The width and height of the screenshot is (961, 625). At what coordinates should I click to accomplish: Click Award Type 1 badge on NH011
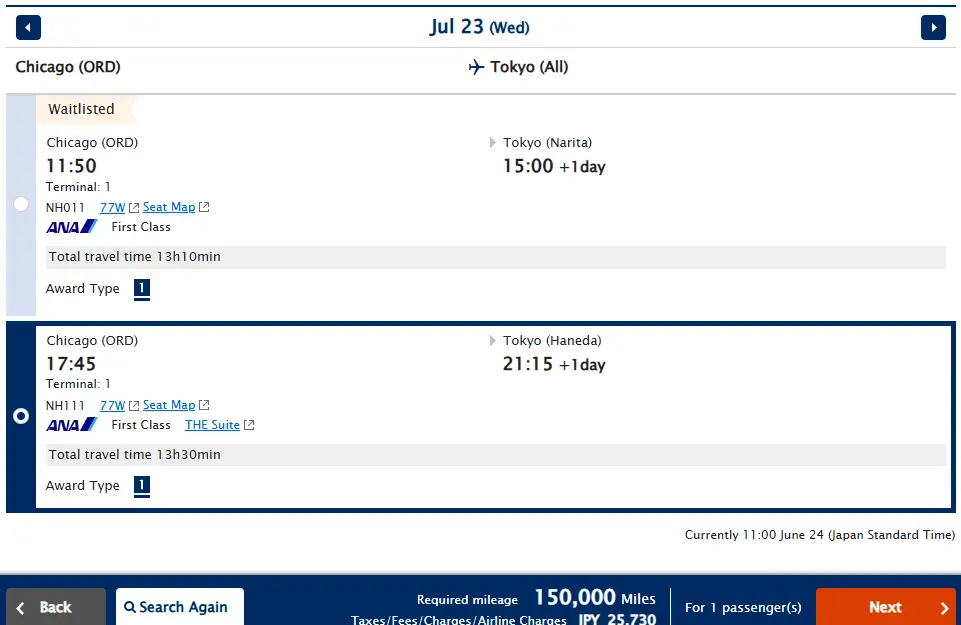click(142, 289)
